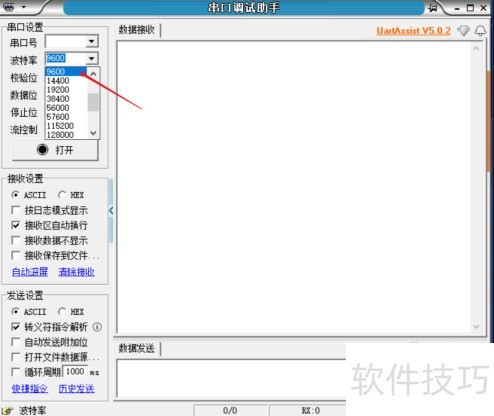
Task: Expand the 串口号 port dropdown
Action: pos(91,42)
